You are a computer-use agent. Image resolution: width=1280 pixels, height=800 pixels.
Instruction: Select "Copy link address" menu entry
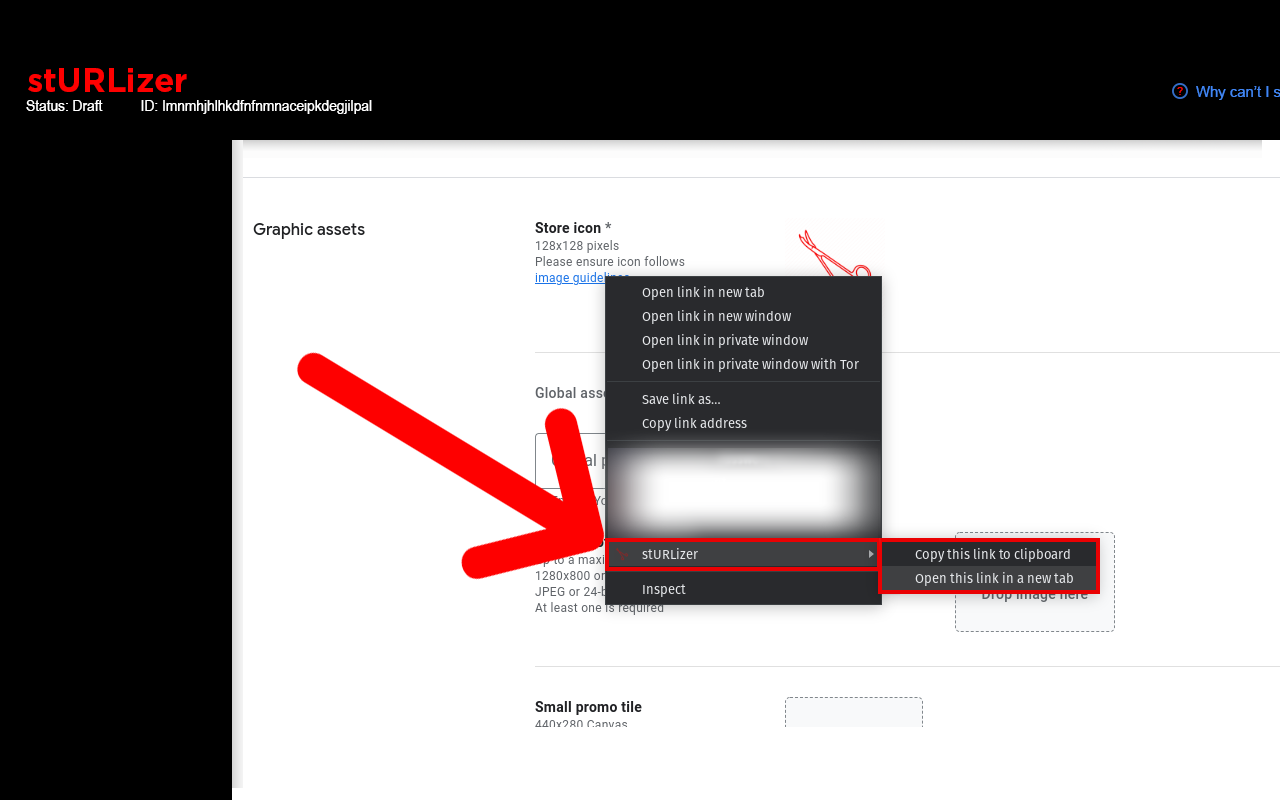click(x=744, y=423)
